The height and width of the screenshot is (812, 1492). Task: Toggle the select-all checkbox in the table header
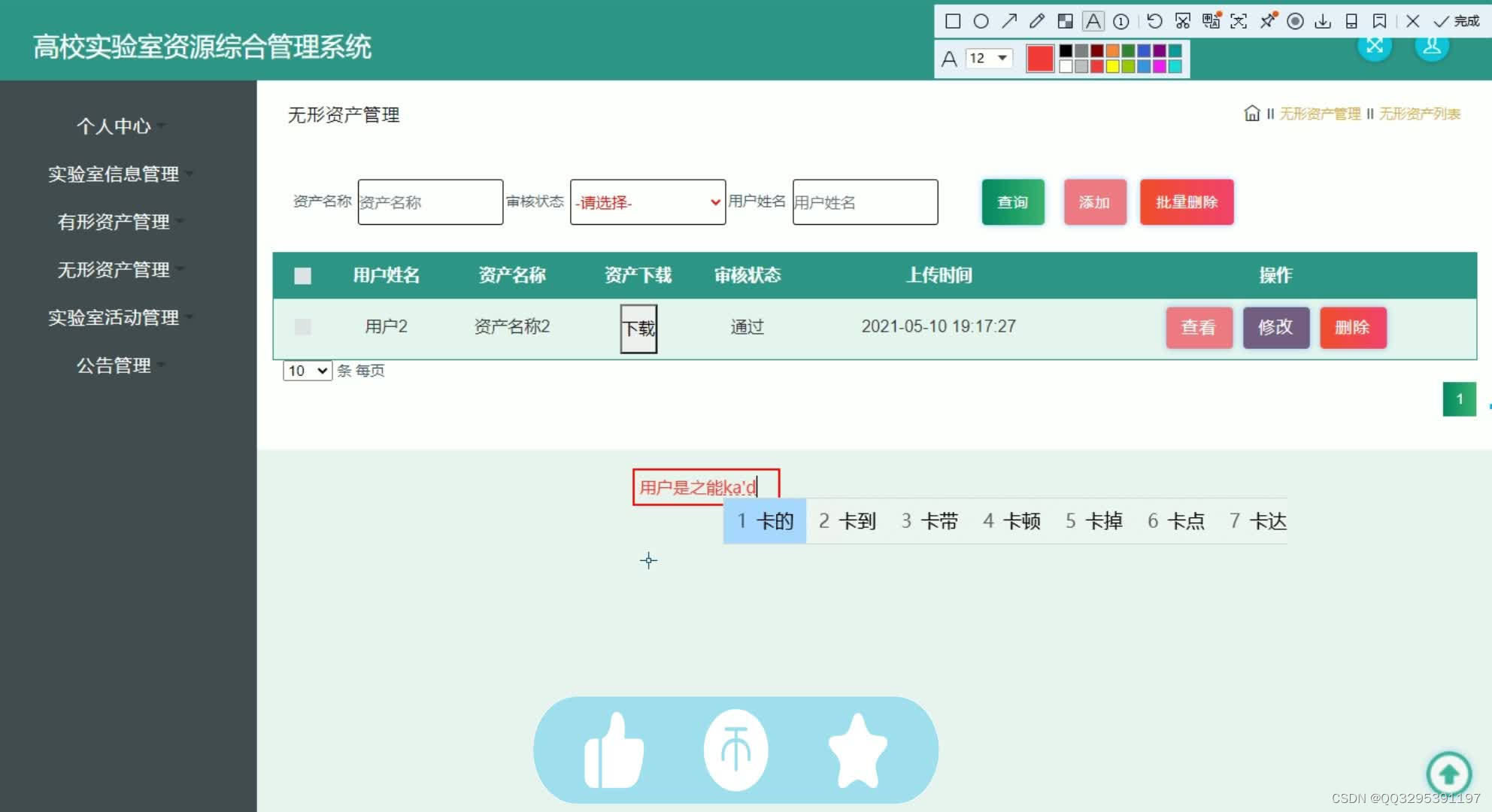coord(302,276)
